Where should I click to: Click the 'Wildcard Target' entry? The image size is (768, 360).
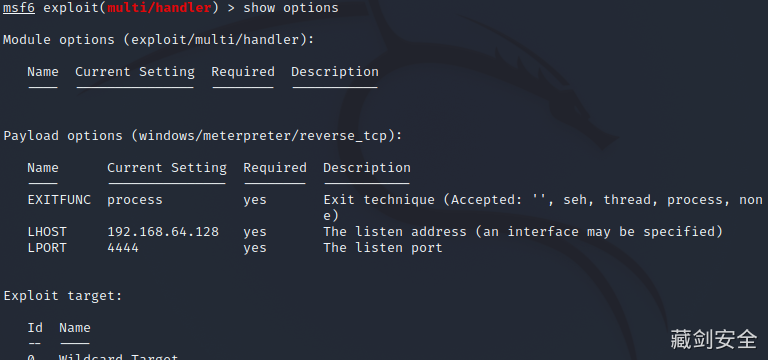click(x=119, y=356)
